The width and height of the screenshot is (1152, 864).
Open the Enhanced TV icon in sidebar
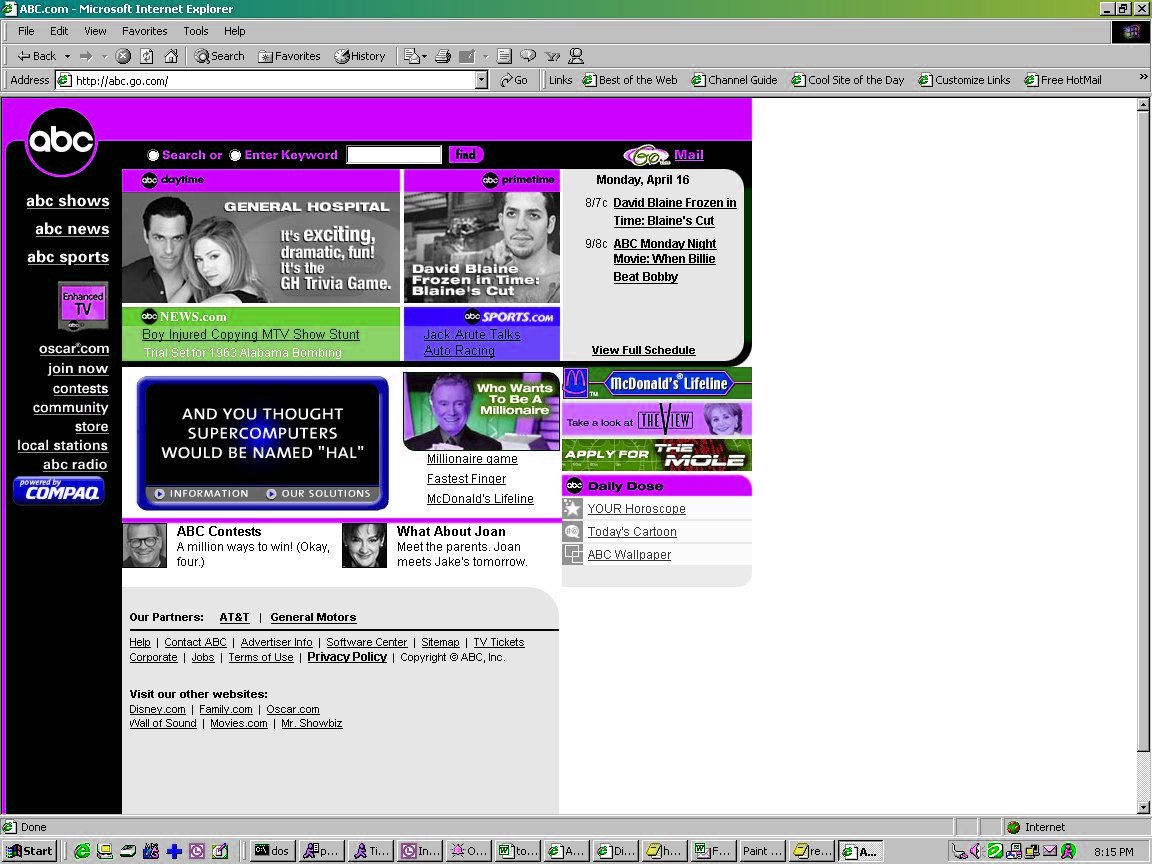click(x=83, y=306)
